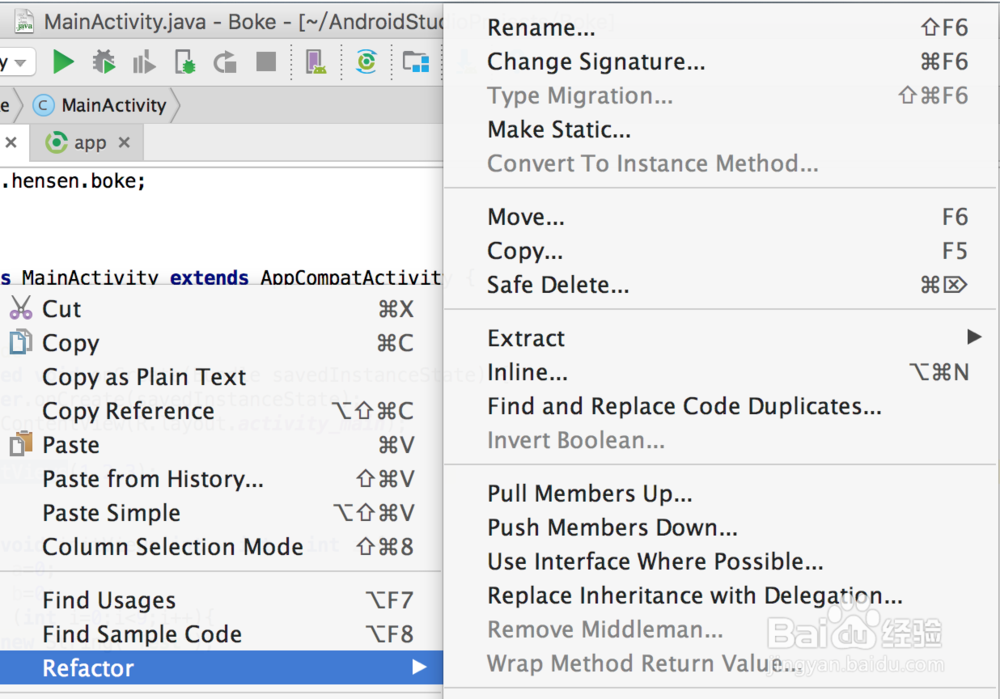Toggle Column Selection Mode

172,547
